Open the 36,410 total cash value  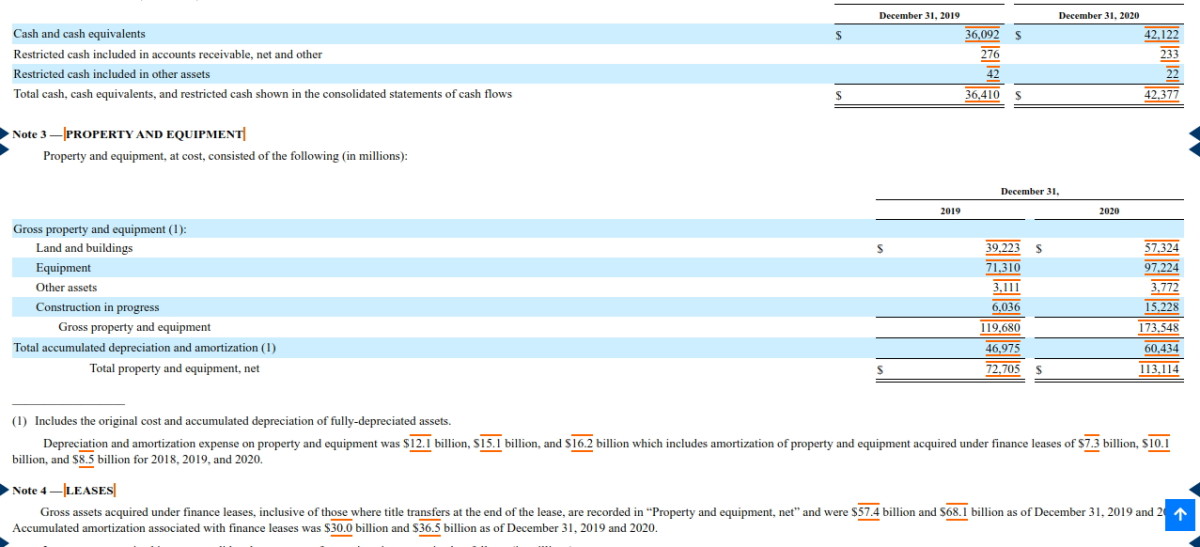click(x=983, y=95)
